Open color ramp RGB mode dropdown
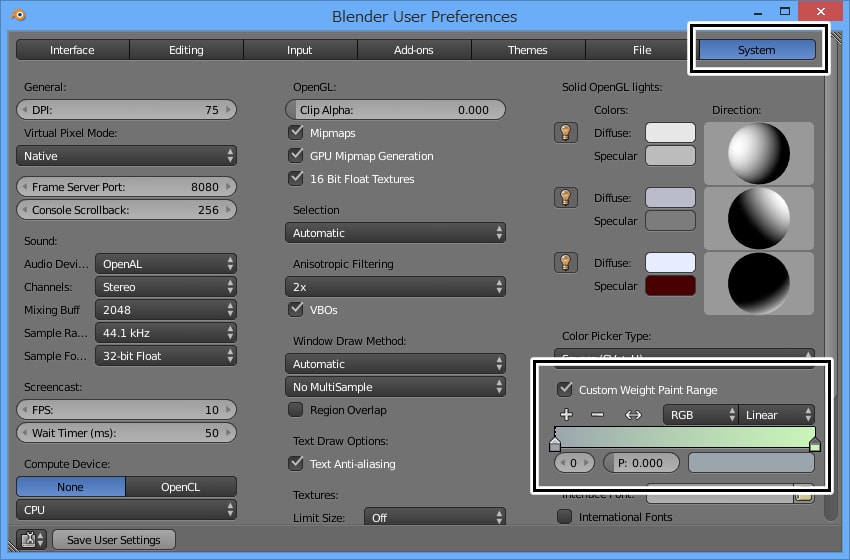The width and height of the screenshot is (850, 560). pyautogui.click(x=700, y=415)
